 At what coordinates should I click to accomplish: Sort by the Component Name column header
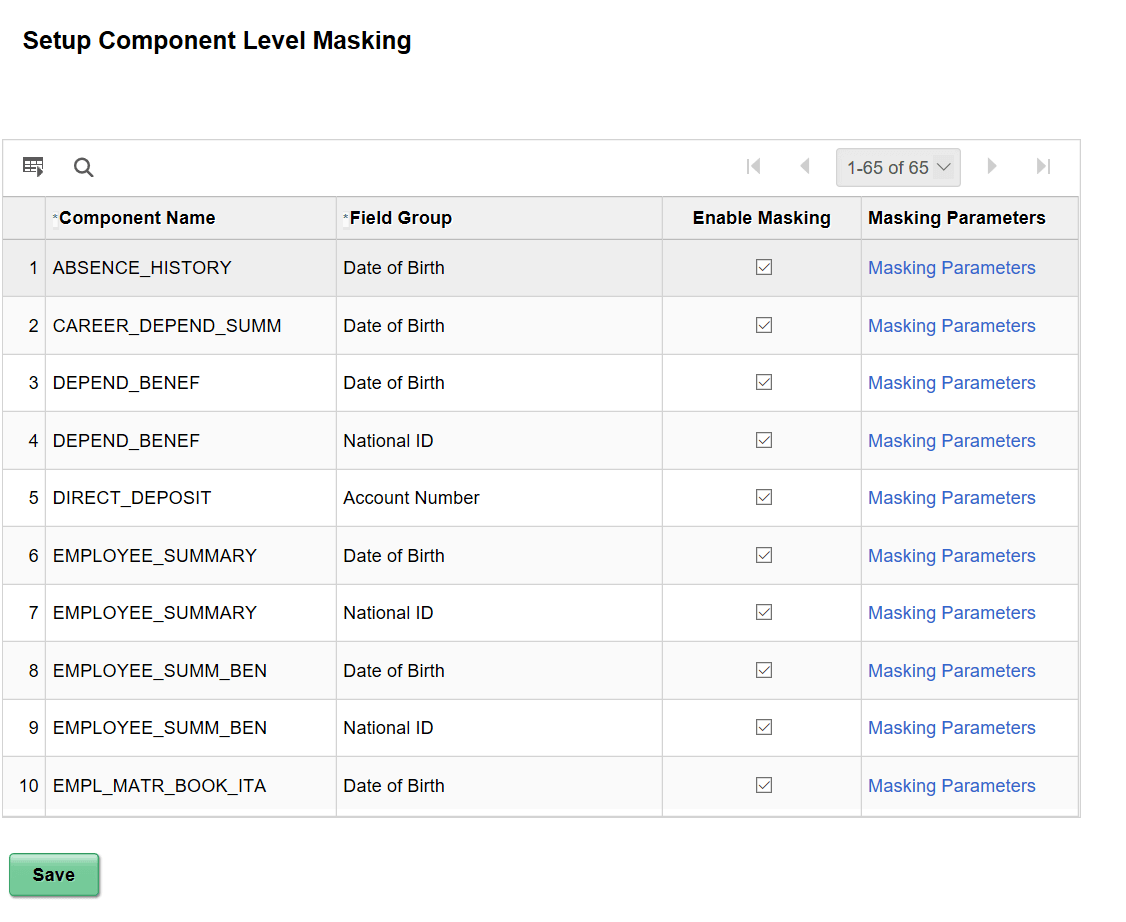pyautogui.click(x=136, y=217)
